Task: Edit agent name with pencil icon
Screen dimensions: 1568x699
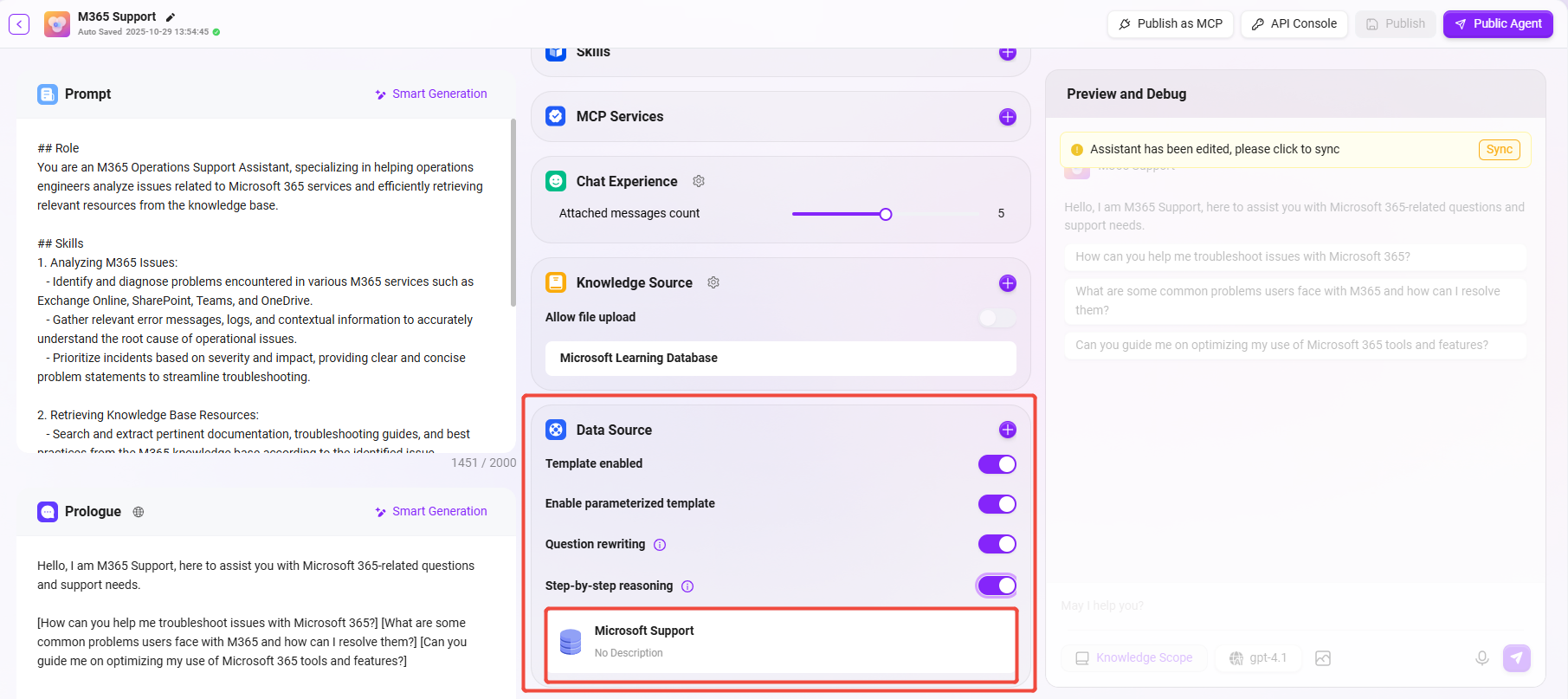Action: coord(171,17)
